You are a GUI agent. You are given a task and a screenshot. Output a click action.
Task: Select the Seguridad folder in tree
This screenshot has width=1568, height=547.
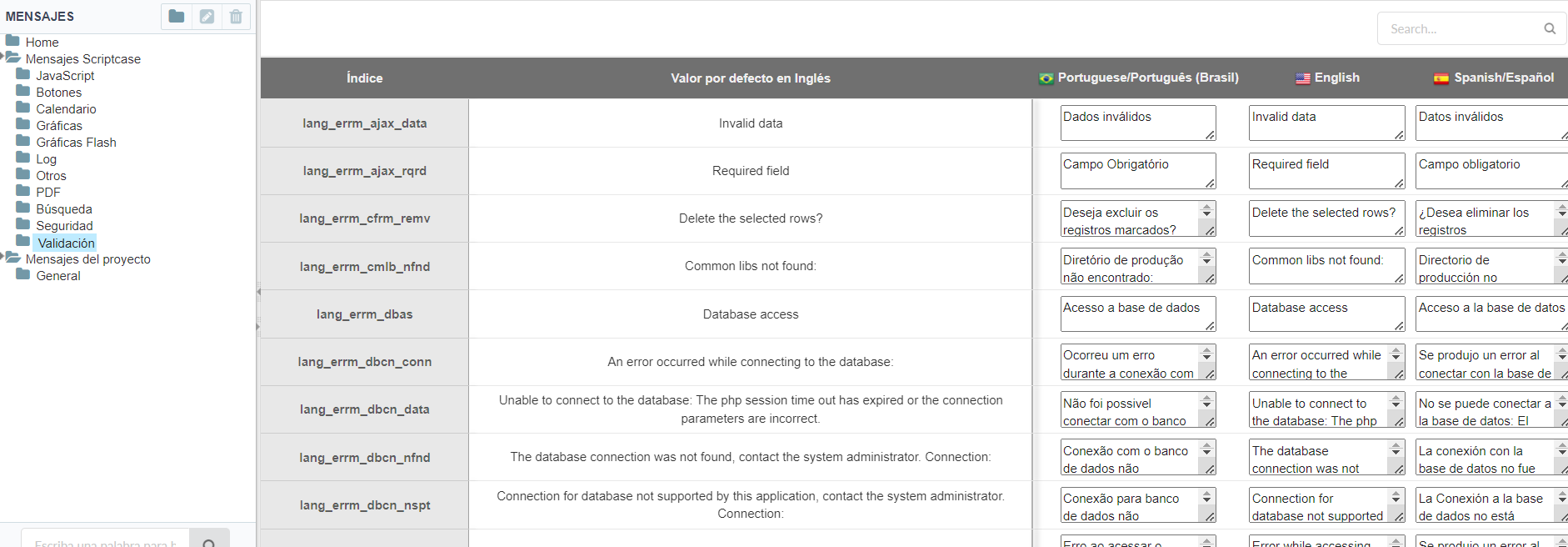(x=64, y=226)
